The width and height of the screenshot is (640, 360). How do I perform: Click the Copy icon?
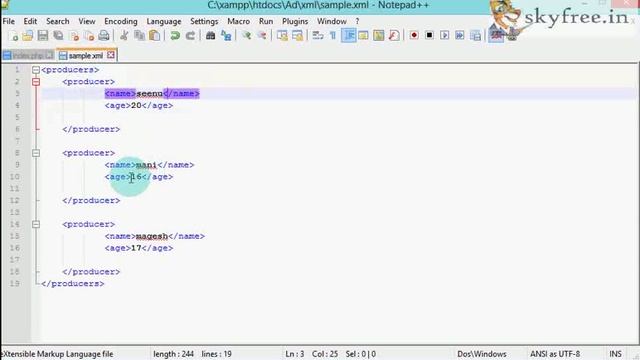[139, 36]
